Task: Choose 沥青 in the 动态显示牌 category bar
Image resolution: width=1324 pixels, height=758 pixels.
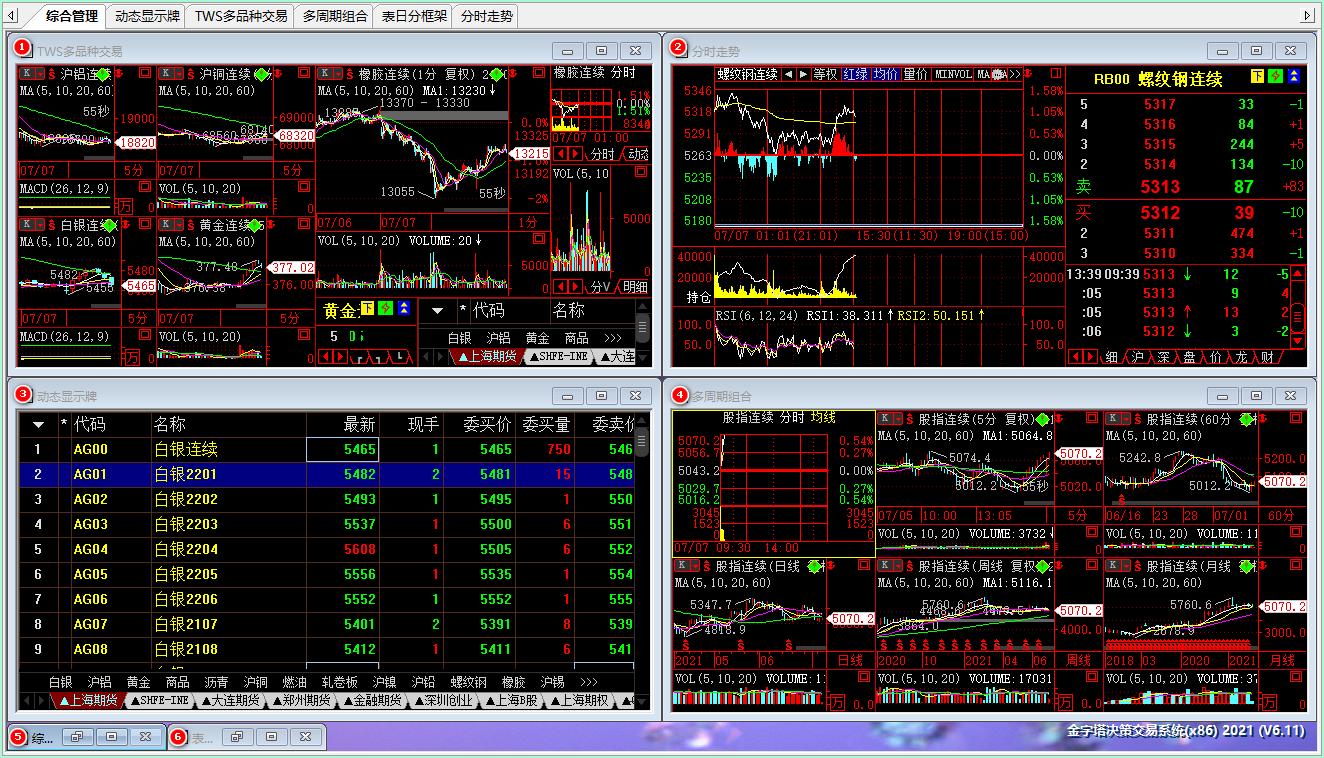Action: coord(216,682)
